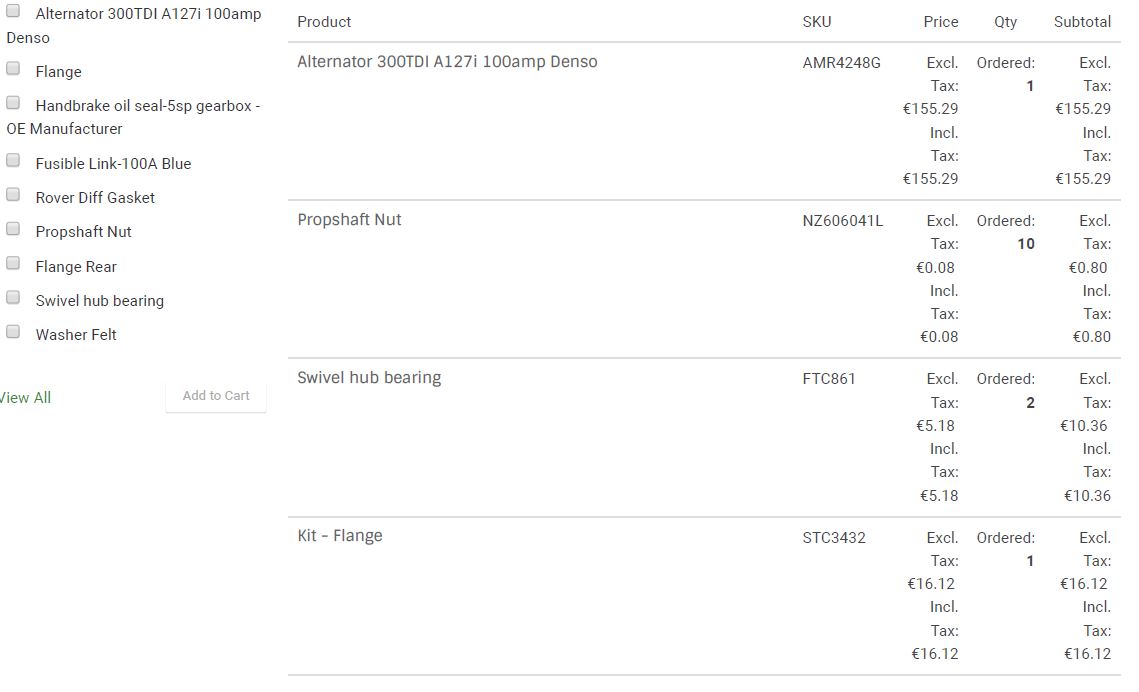Select the Washer Felt checkbox
This screenshot has height=692, width=1139.
(x=13, y=332)
